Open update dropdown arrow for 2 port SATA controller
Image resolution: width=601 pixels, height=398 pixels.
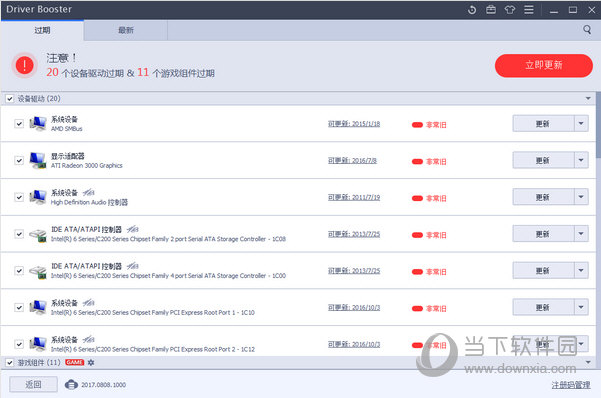point(581,234)
